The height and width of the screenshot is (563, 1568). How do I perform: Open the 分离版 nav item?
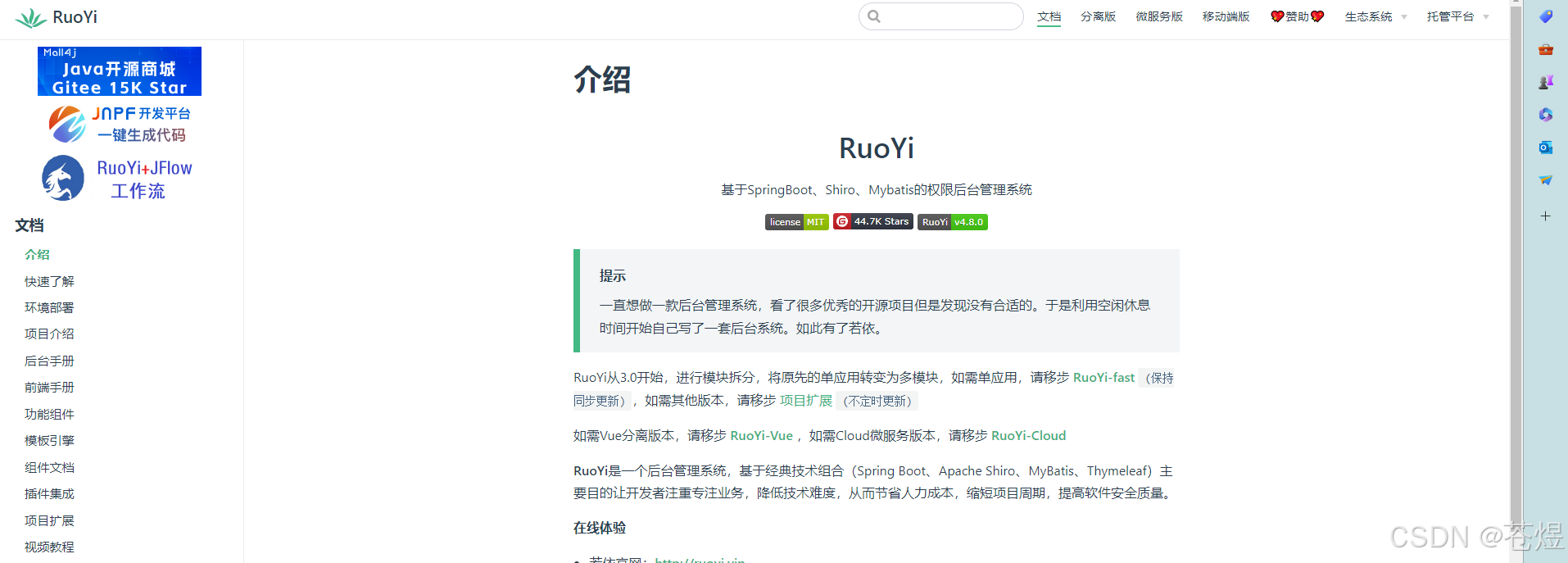[x=1098, y=16]
